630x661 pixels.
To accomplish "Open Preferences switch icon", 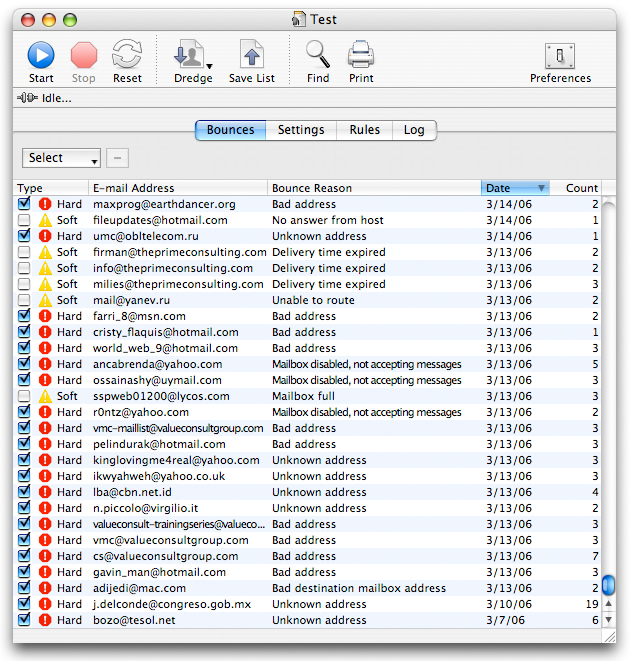I will 560,56.
